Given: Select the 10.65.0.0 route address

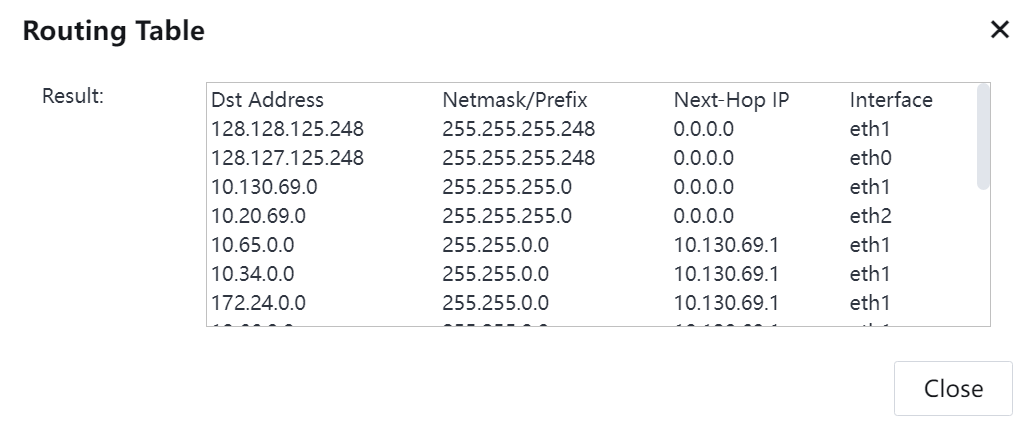Looking at the screenshot, I should tap(252, 245).
